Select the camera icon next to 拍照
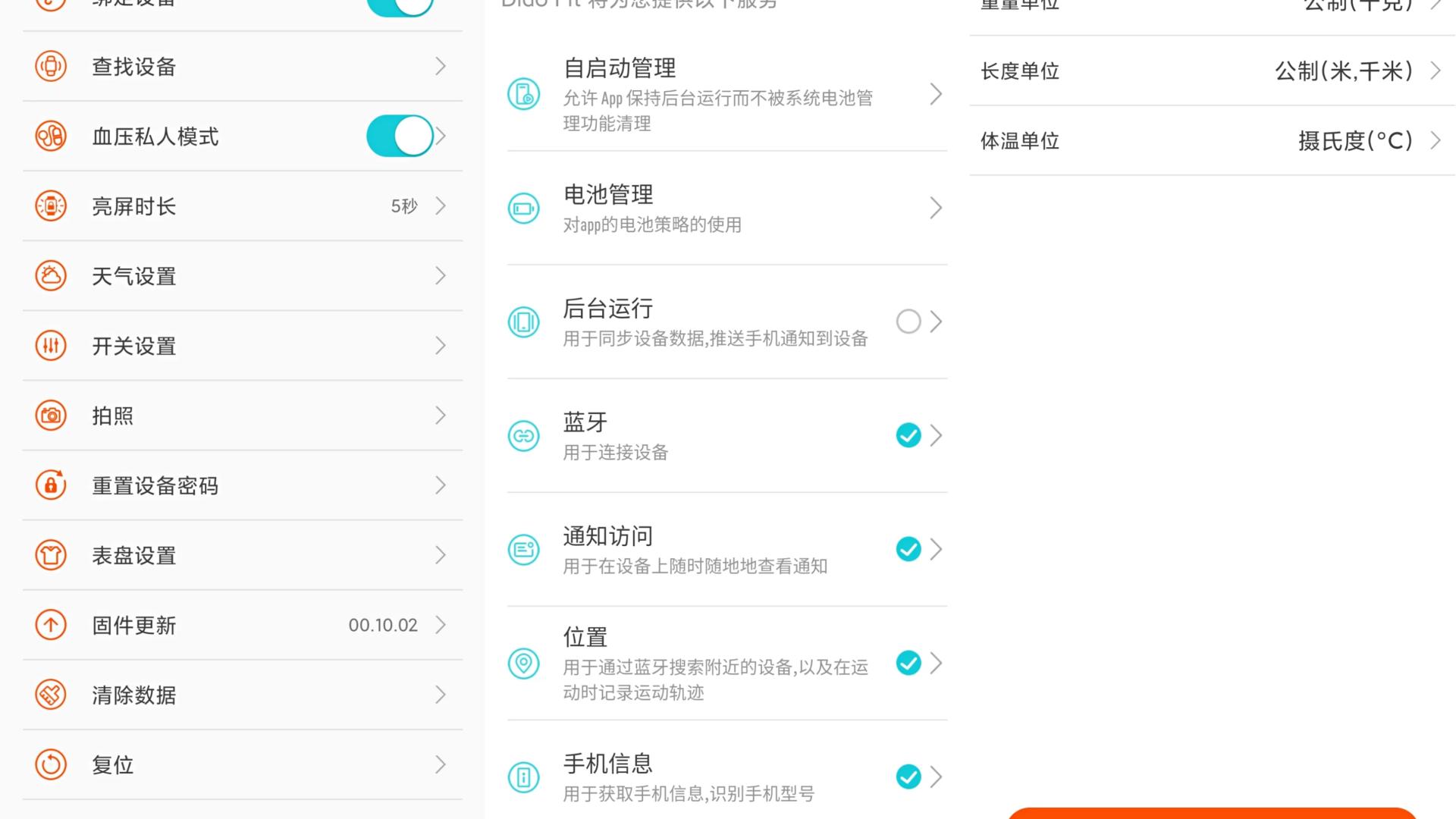 50,415
